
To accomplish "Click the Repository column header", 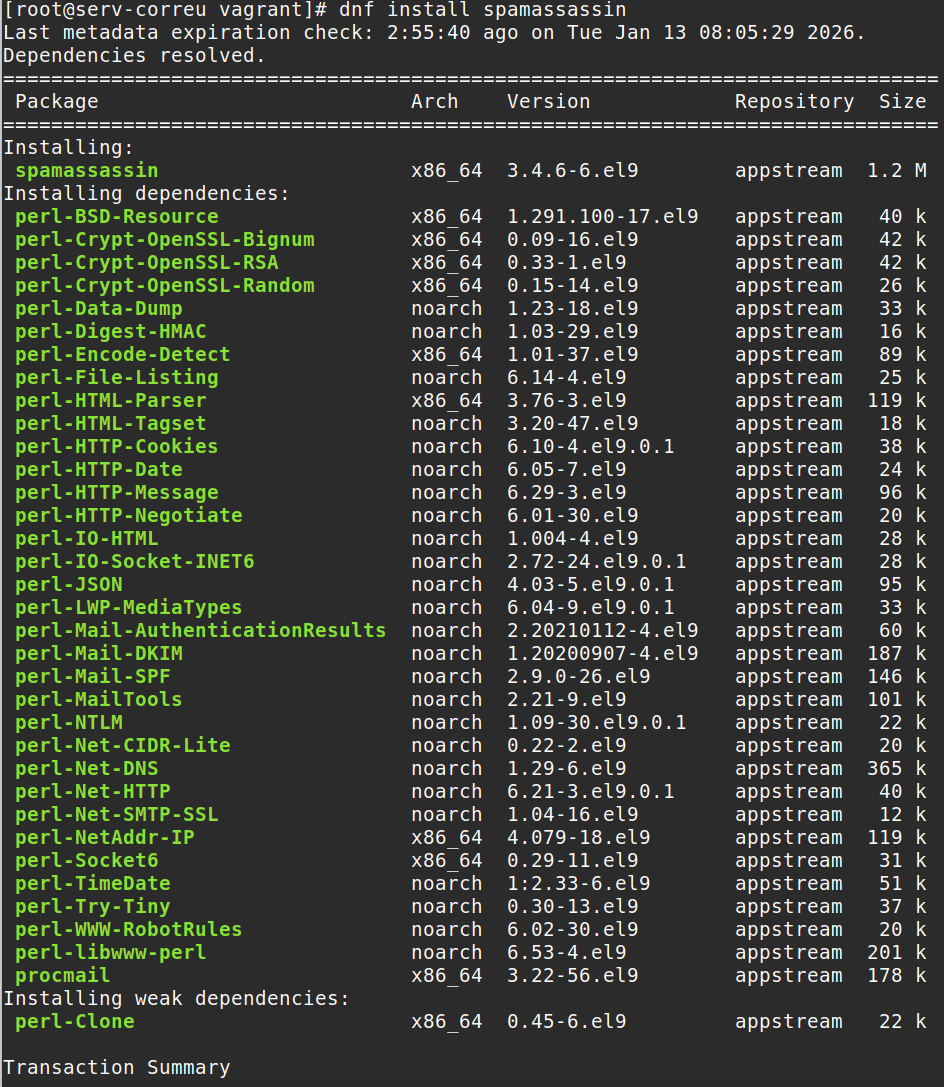I will [x=793, y=101].
